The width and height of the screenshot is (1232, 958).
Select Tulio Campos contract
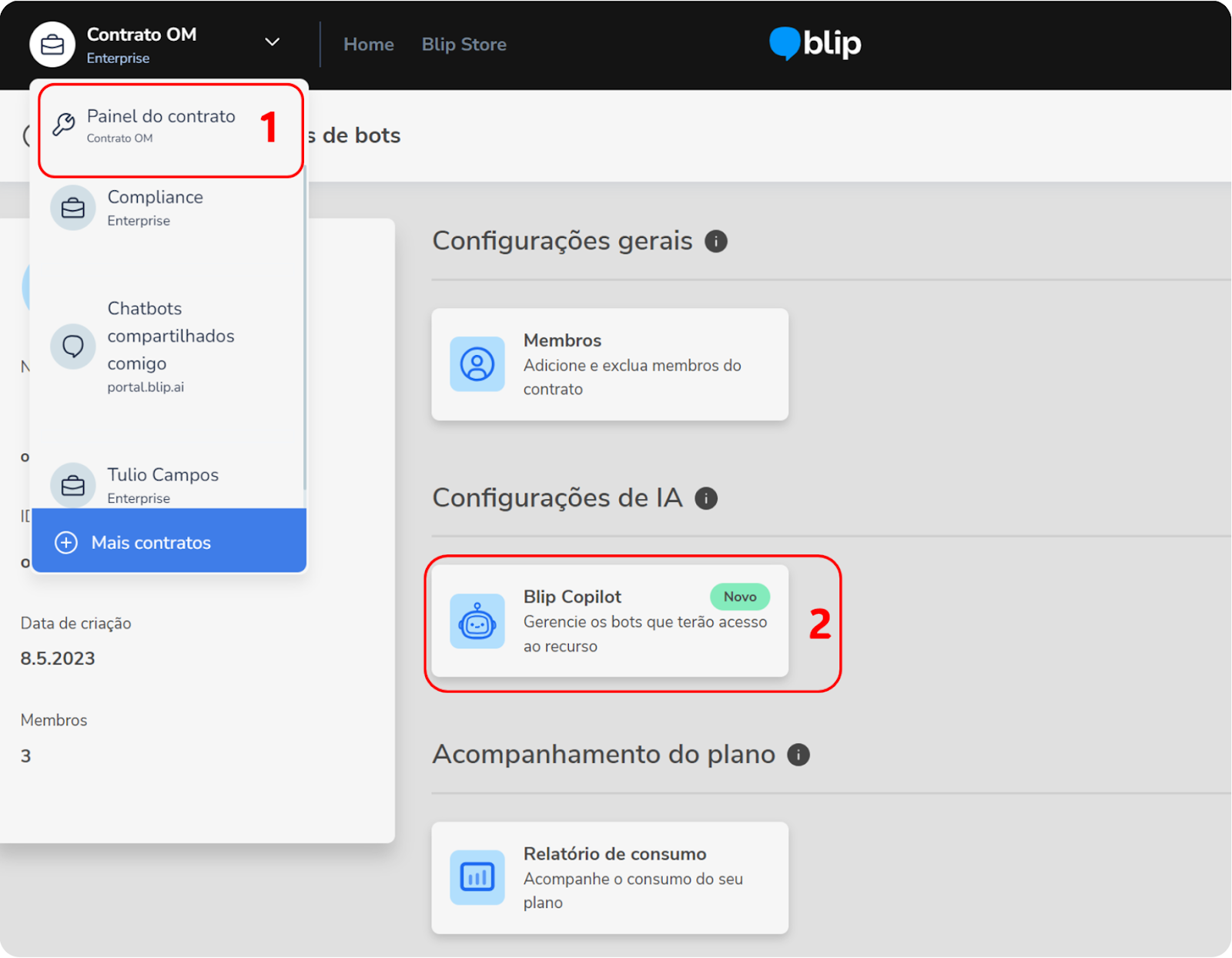169,485
